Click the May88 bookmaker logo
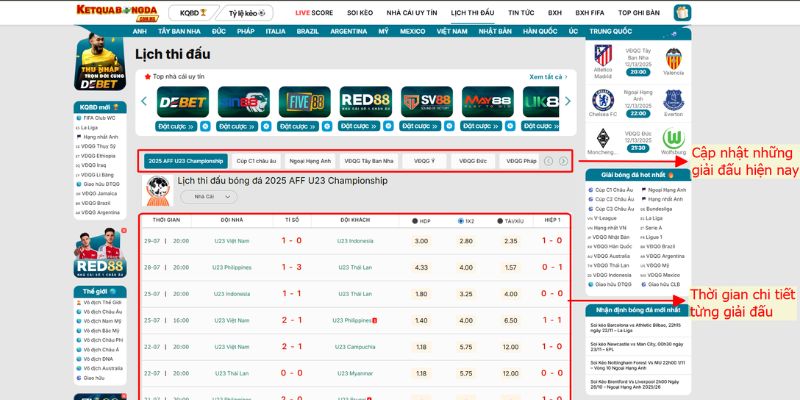This screenshot has height=400, width=800. point(486,102)
